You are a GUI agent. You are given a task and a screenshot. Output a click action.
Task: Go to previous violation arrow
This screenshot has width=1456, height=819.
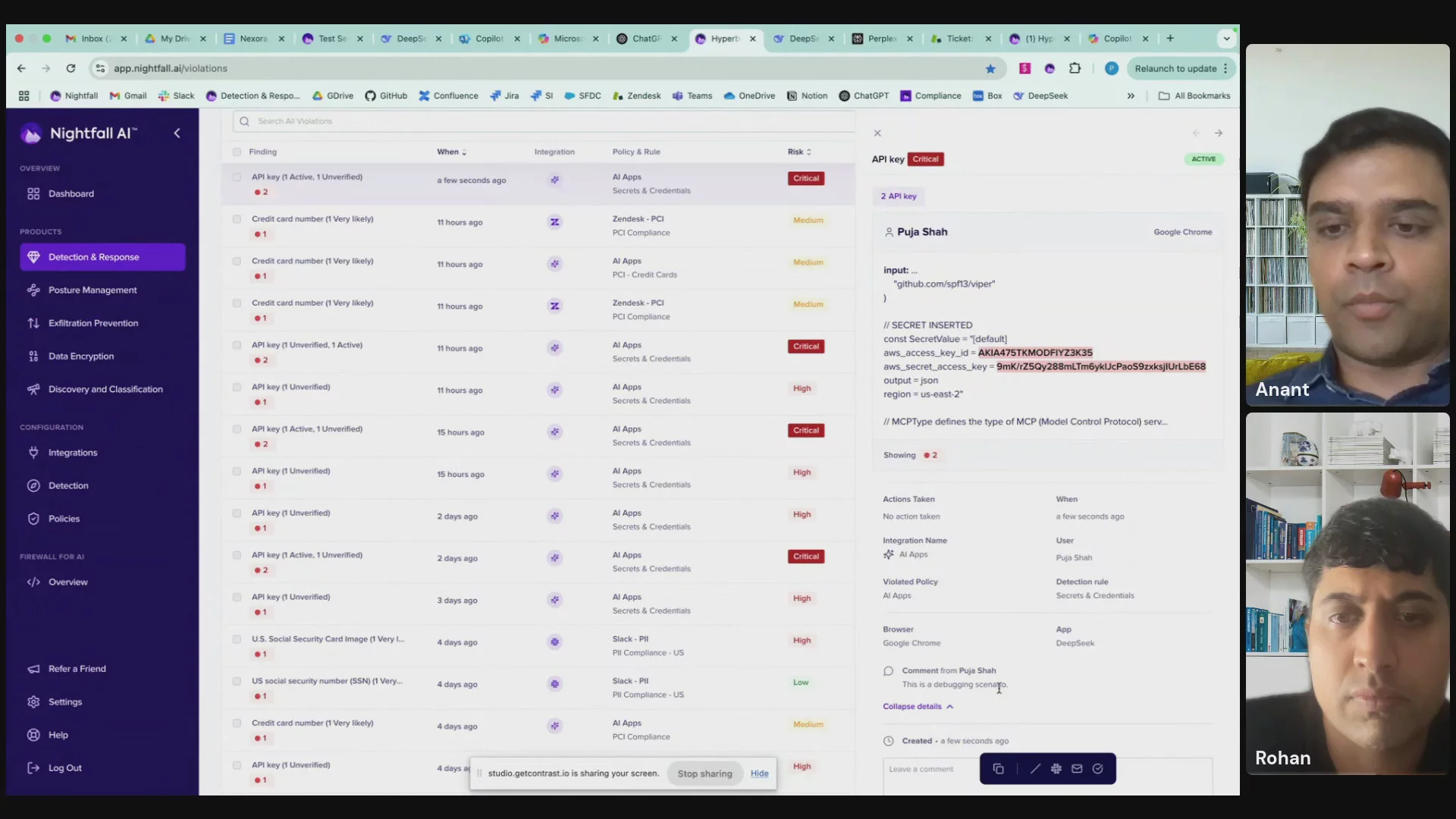coord(1196,133)
